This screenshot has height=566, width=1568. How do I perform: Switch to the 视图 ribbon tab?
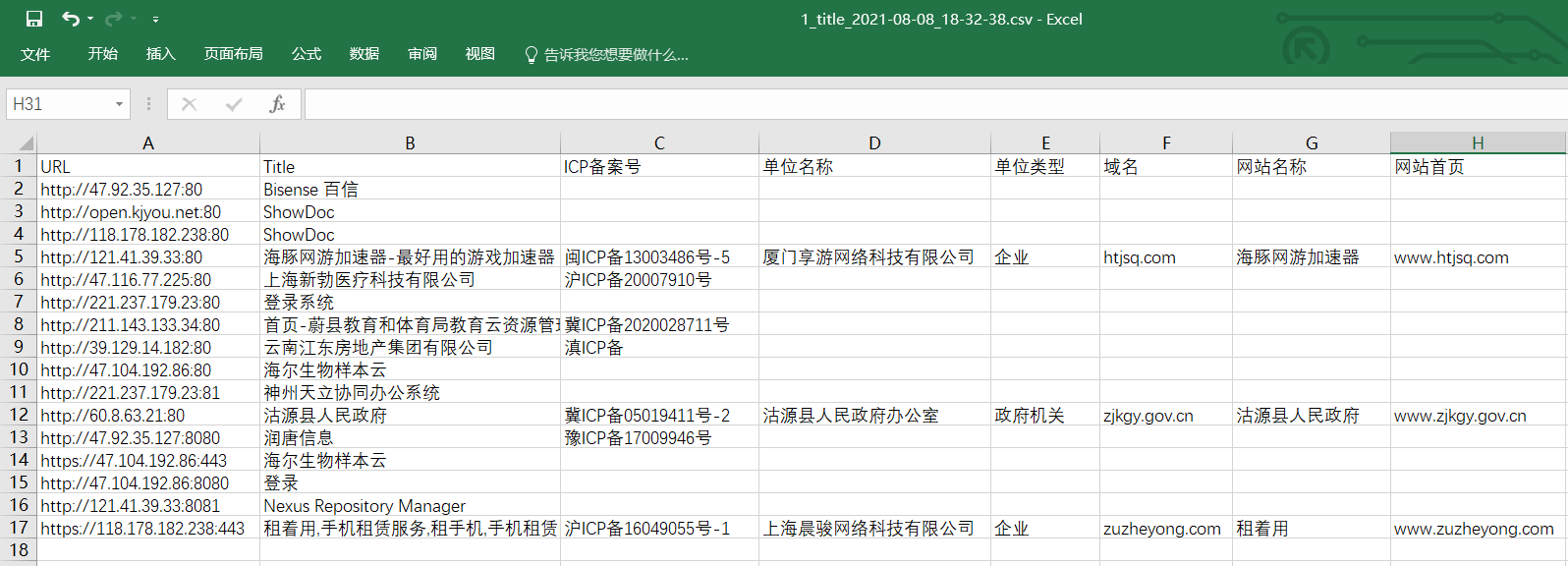point(480,54)
